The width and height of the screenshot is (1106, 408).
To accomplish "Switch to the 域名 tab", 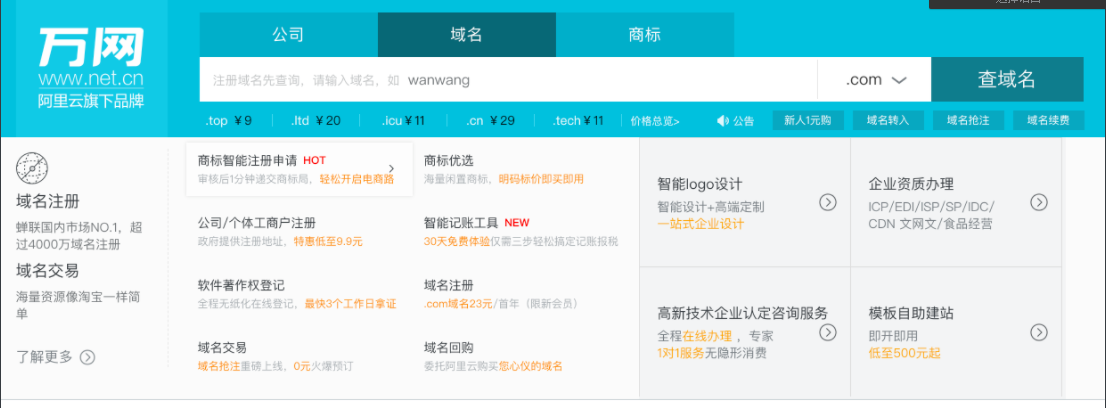I will tap(467, 35).
